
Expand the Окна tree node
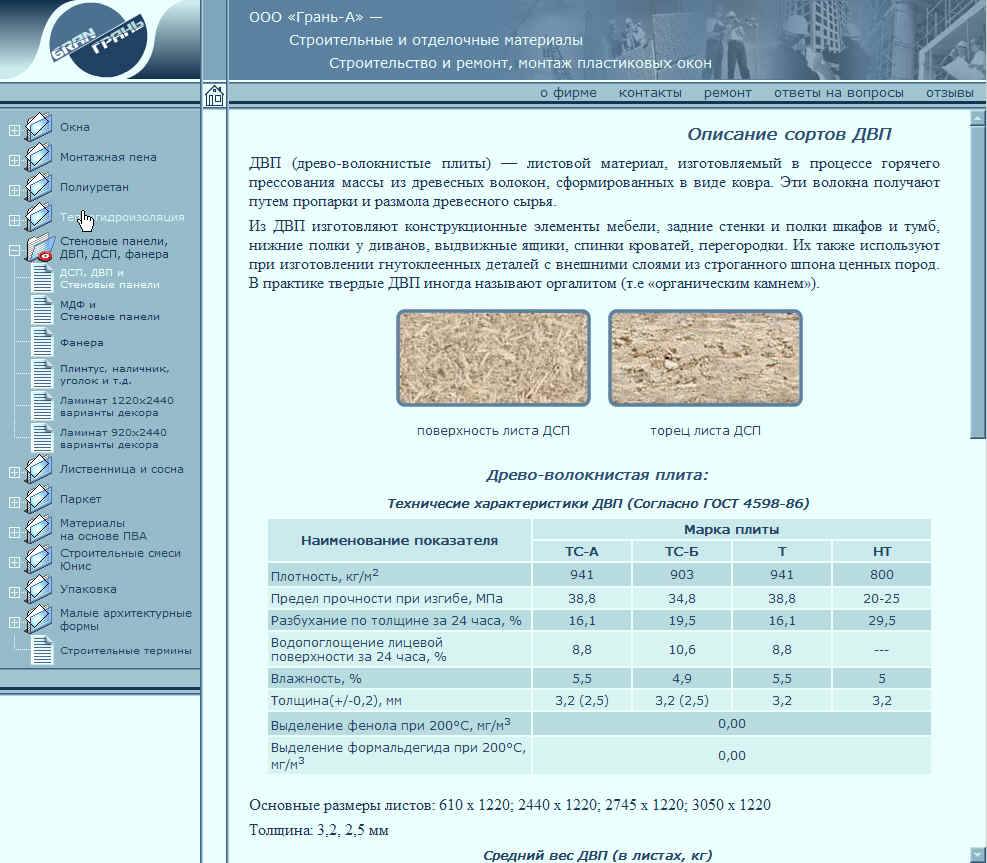point(14,130)
